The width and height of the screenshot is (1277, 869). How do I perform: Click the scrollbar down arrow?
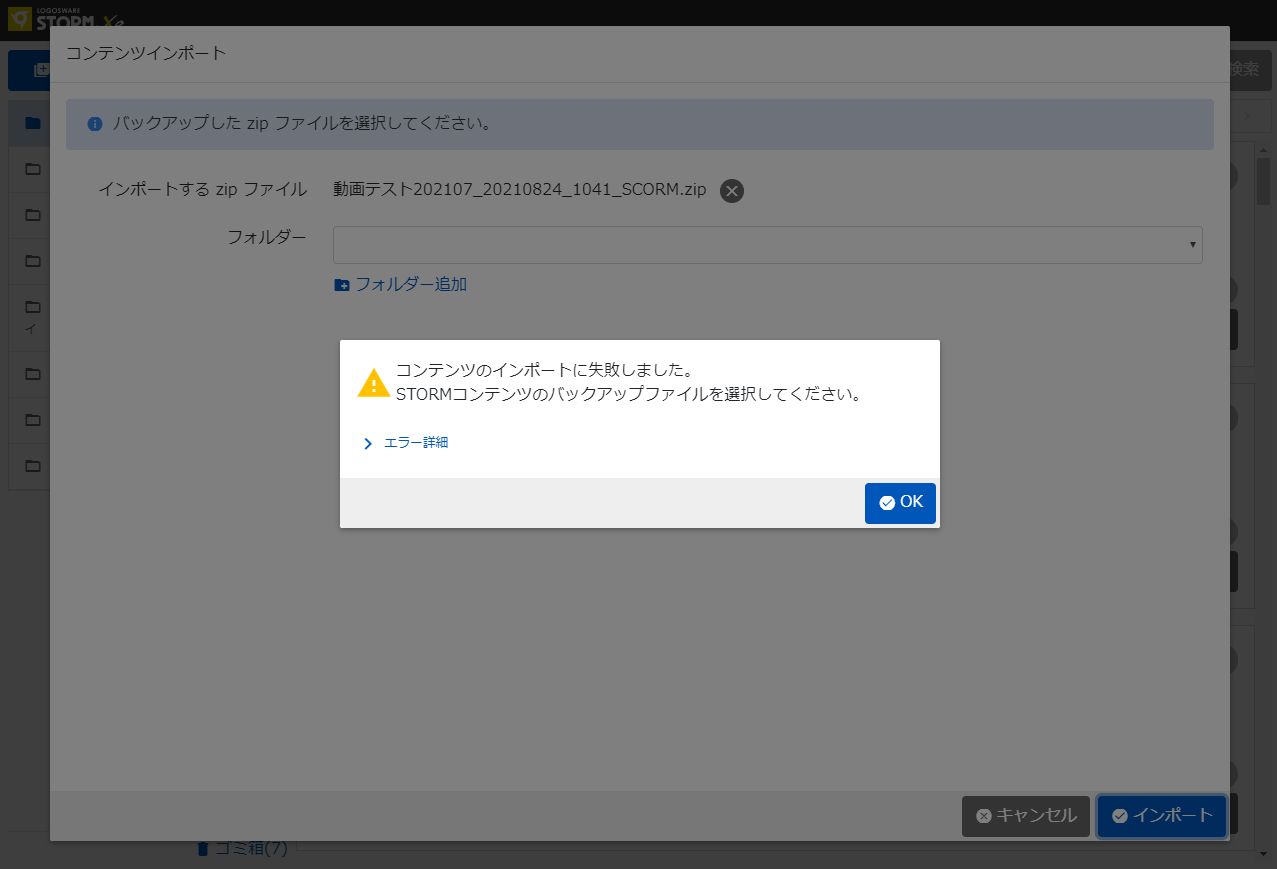(1264, 853)
